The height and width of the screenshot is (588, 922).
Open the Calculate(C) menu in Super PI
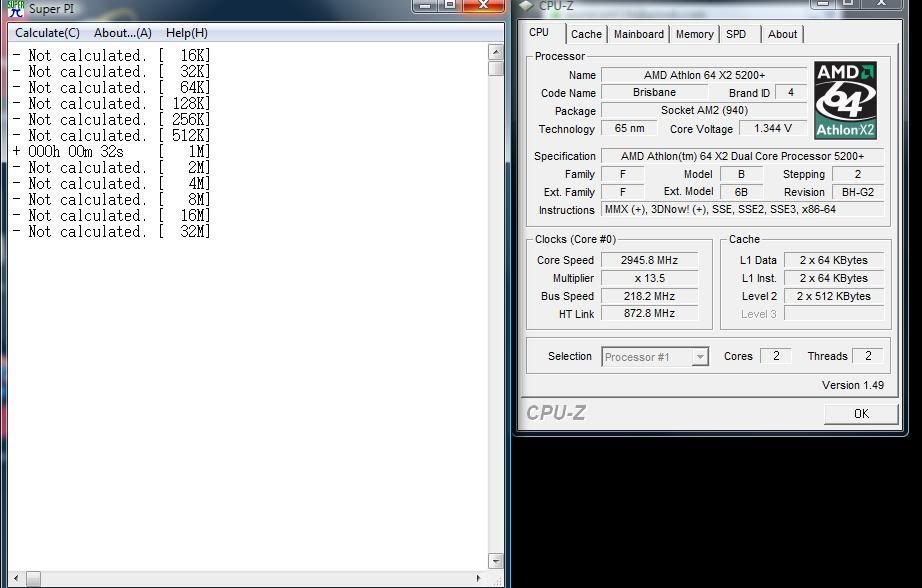point(48,33)
